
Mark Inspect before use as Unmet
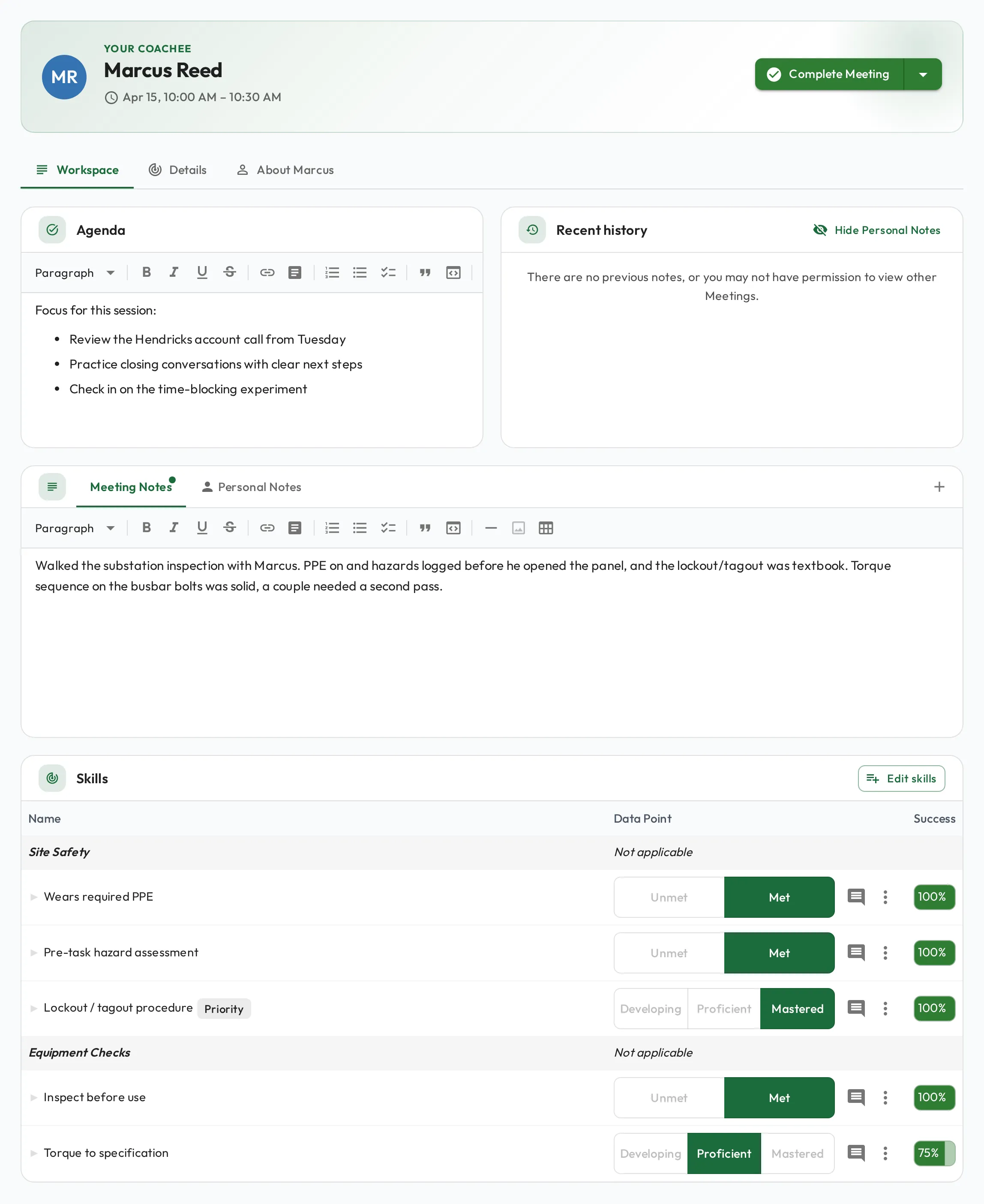coord(669,1097)
